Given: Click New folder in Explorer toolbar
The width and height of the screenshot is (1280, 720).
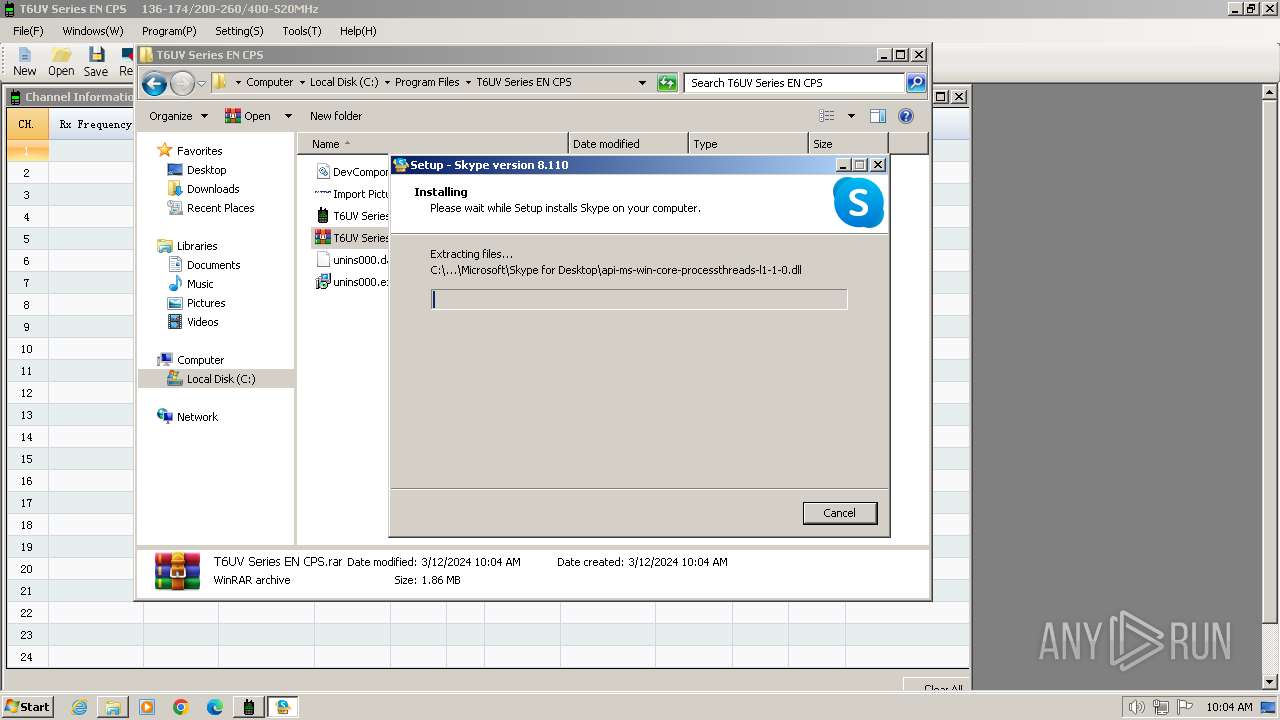Looking at the screenshot, I should click(336, 116).
